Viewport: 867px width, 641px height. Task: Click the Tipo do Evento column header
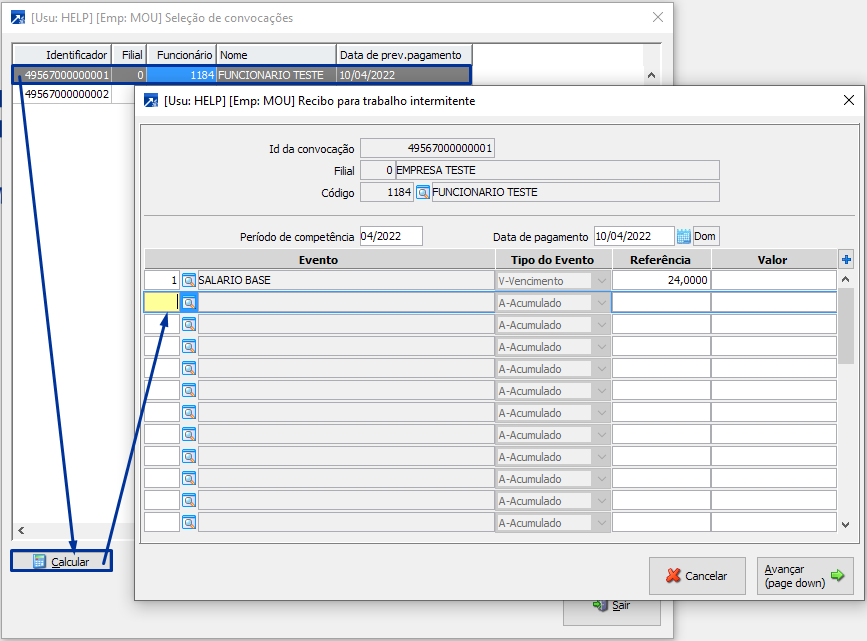(x=553, y=259)
